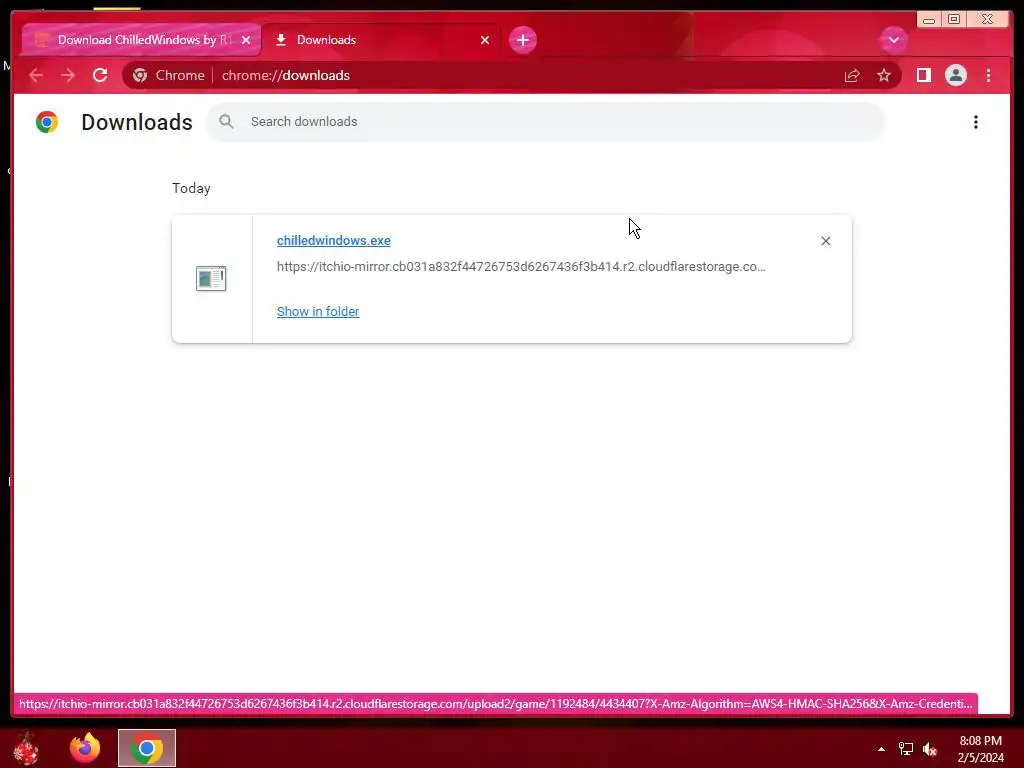
Task: Click the itchio-mirror source URL text
Action: (521, 266)
